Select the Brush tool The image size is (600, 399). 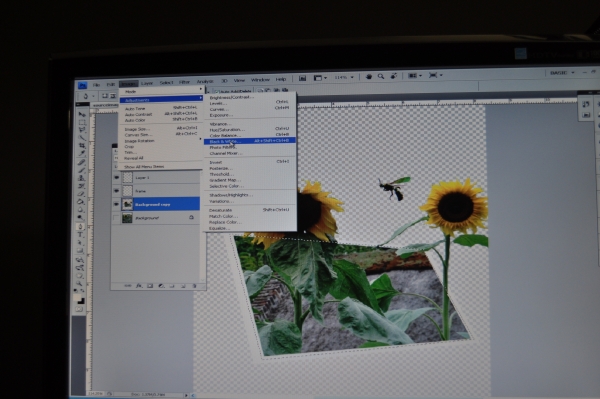(x=82, y=170)
